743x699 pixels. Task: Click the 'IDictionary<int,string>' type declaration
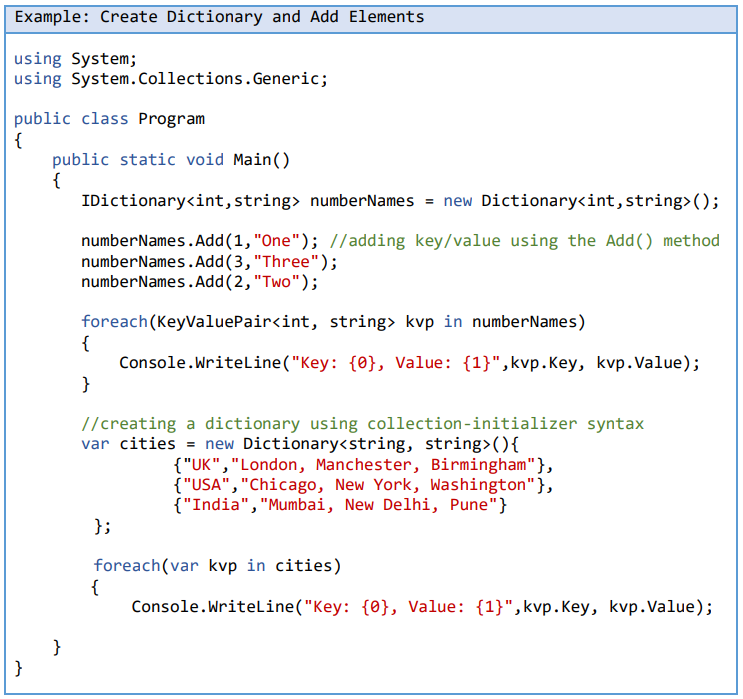coord(190,201)
